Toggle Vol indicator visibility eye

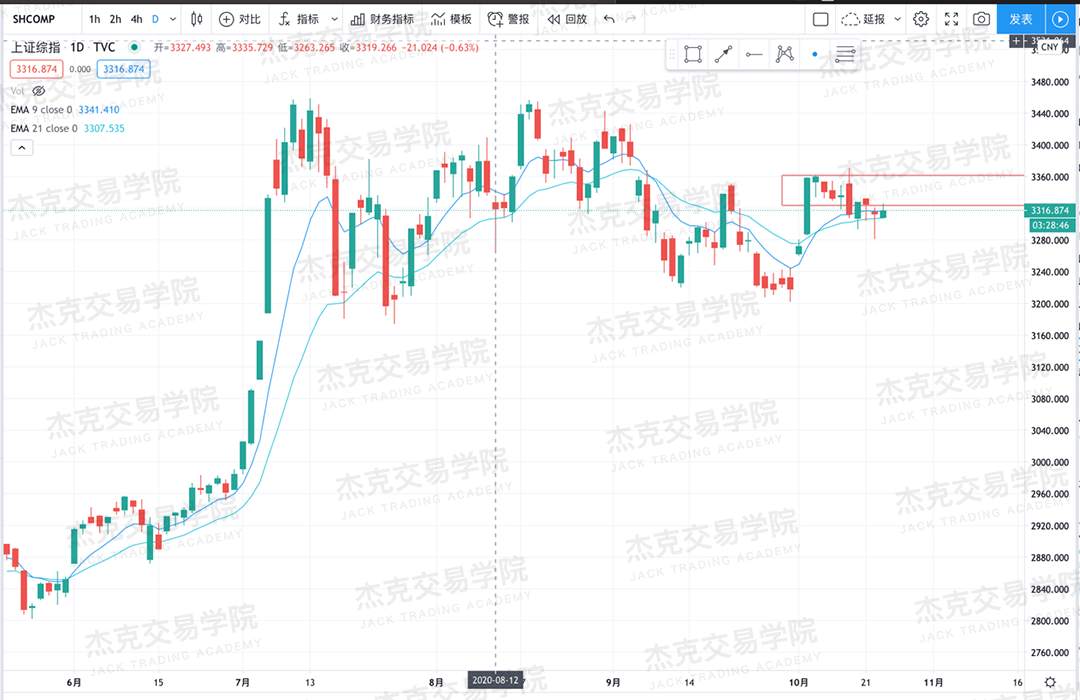coord(39,91)
